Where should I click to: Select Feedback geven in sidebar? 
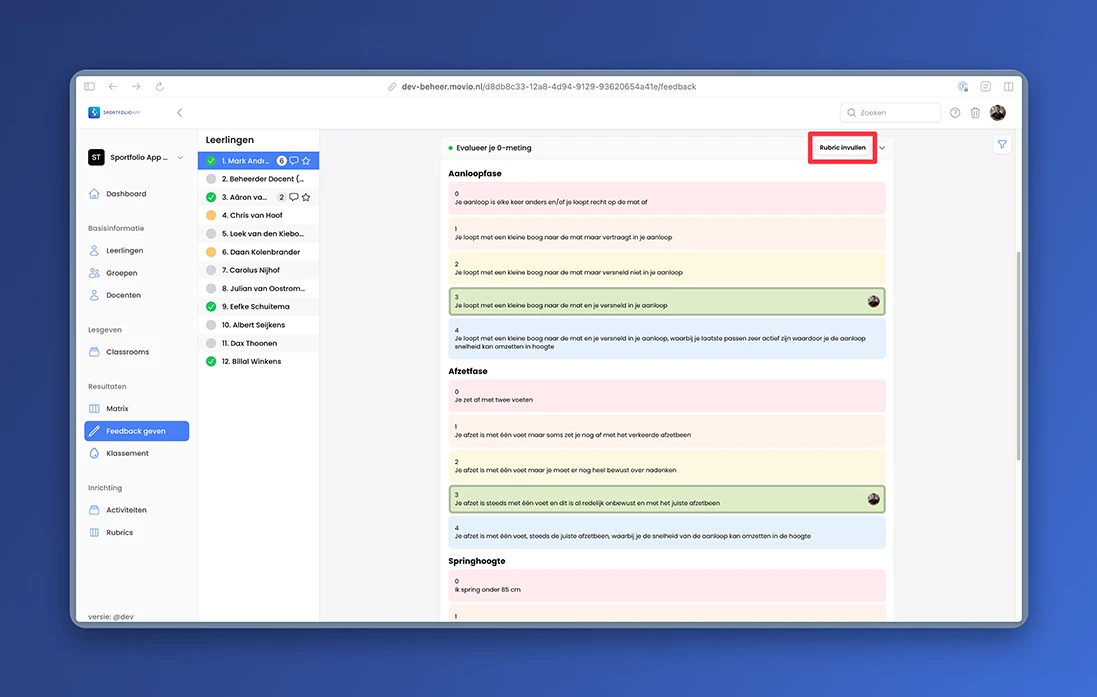(136, 431)
